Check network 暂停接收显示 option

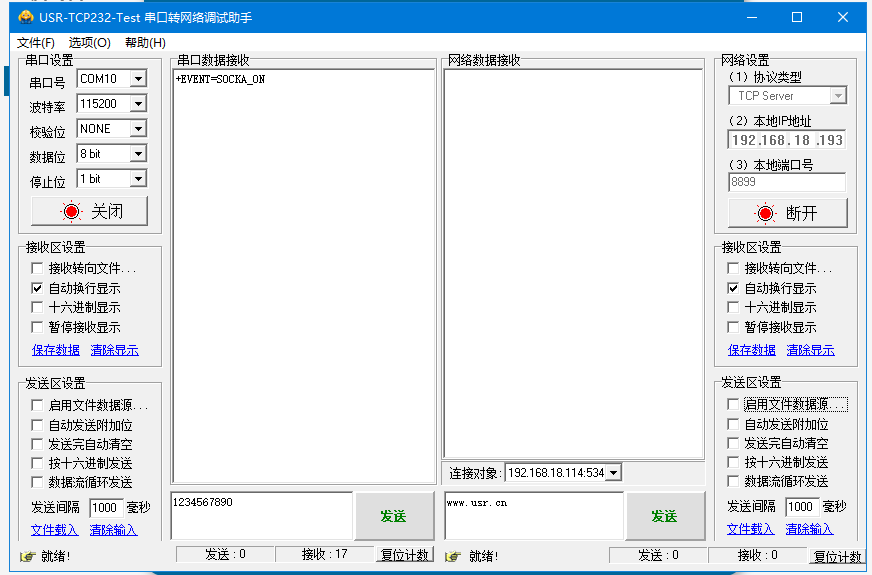pyautogui.click(x=734, y=327)
